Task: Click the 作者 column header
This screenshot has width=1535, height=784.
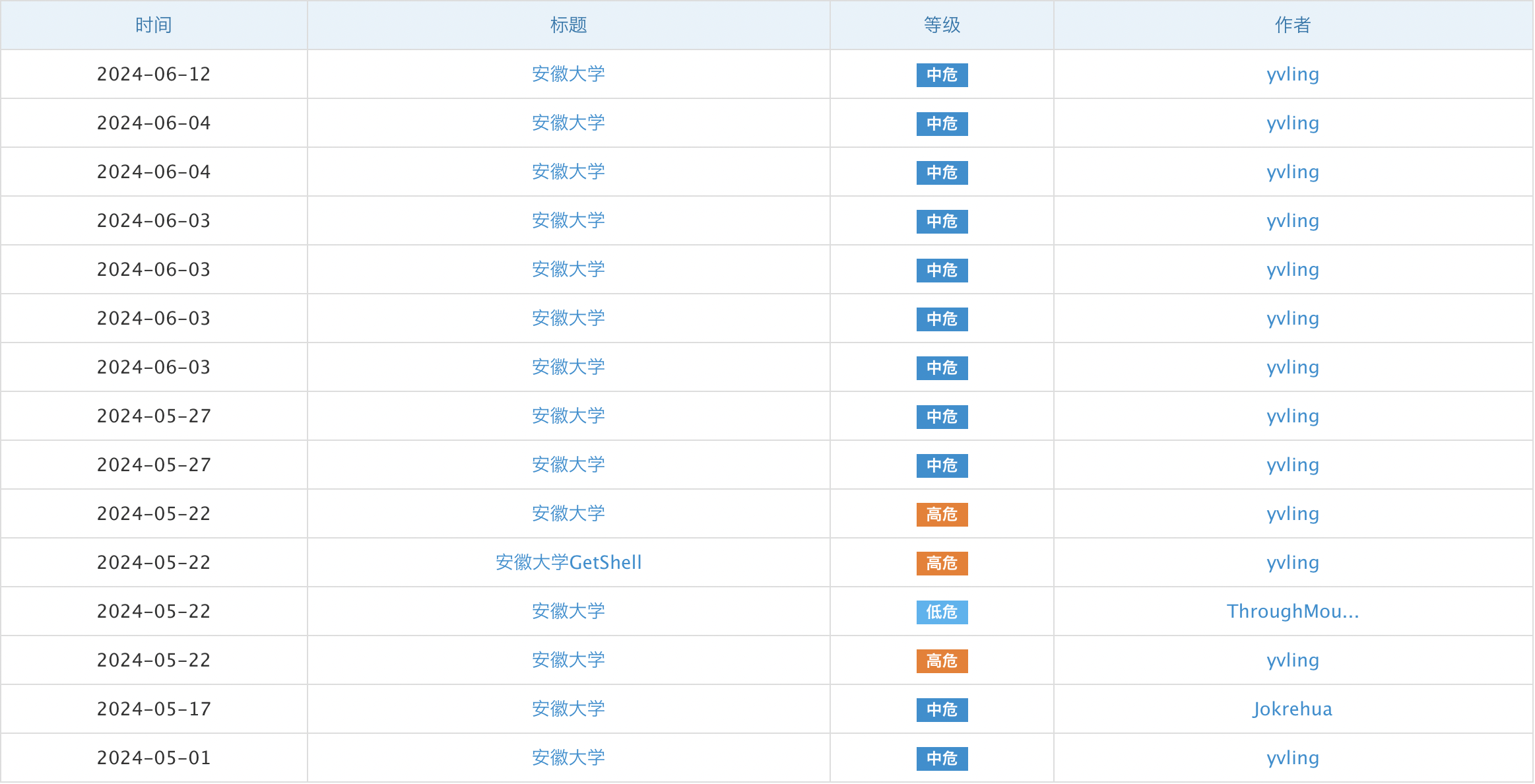Action: (1292, 25)
